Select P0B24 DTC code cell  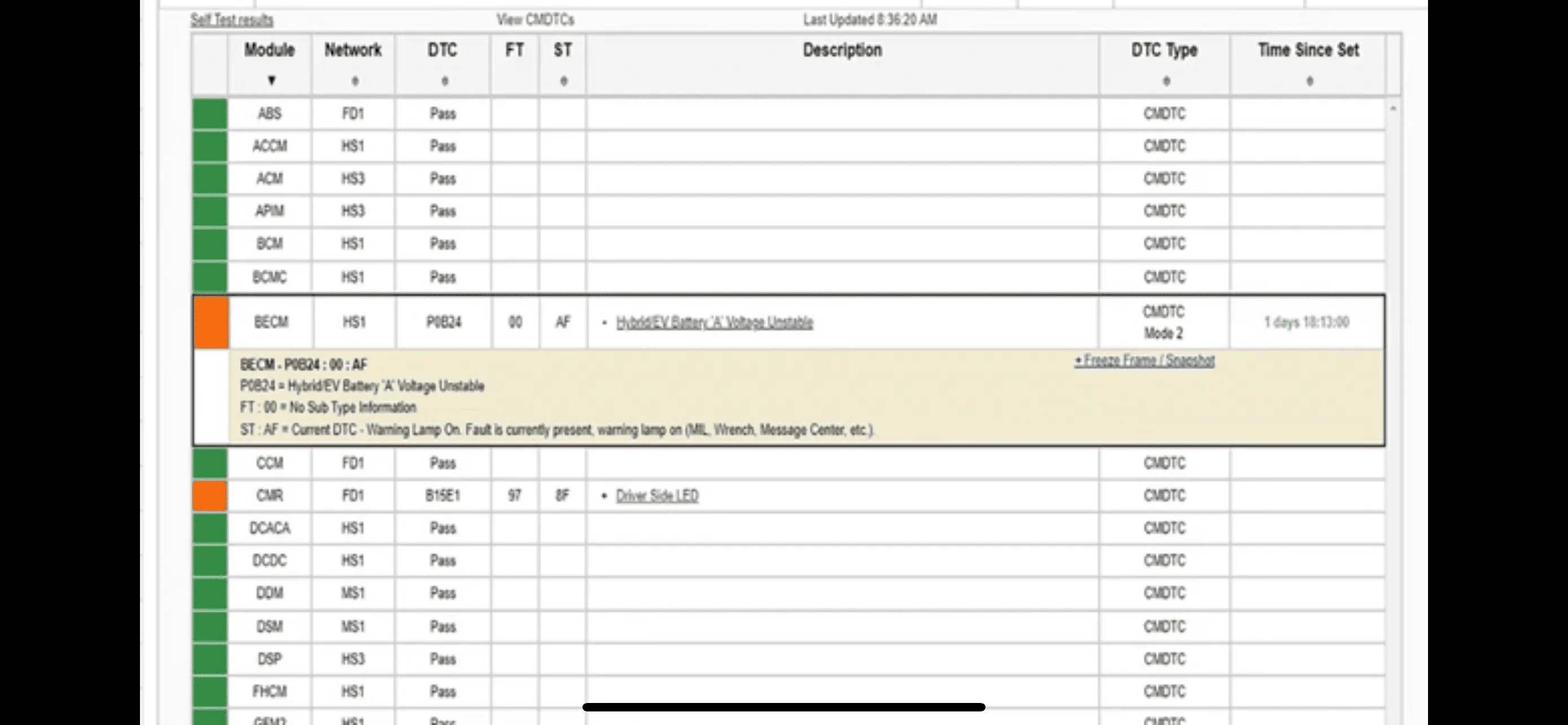(x=443, y=322)
